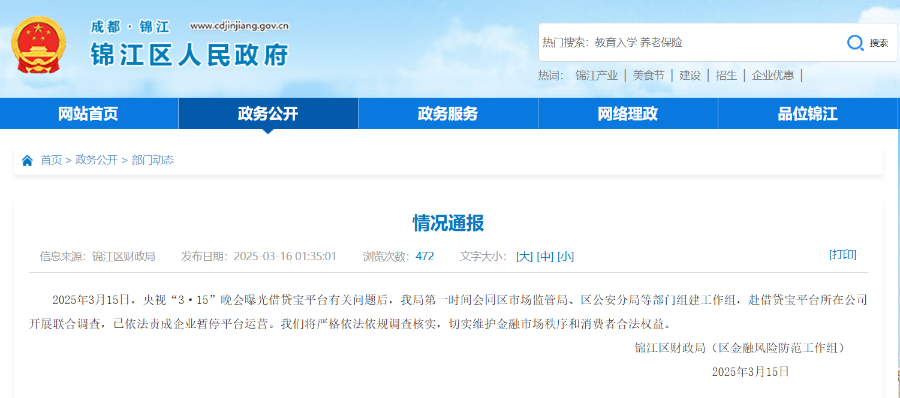The height and width of the screenshot is (398, 900).
Task: Open the 政务公开 navigation tab
Action: [x=268, y=114]
